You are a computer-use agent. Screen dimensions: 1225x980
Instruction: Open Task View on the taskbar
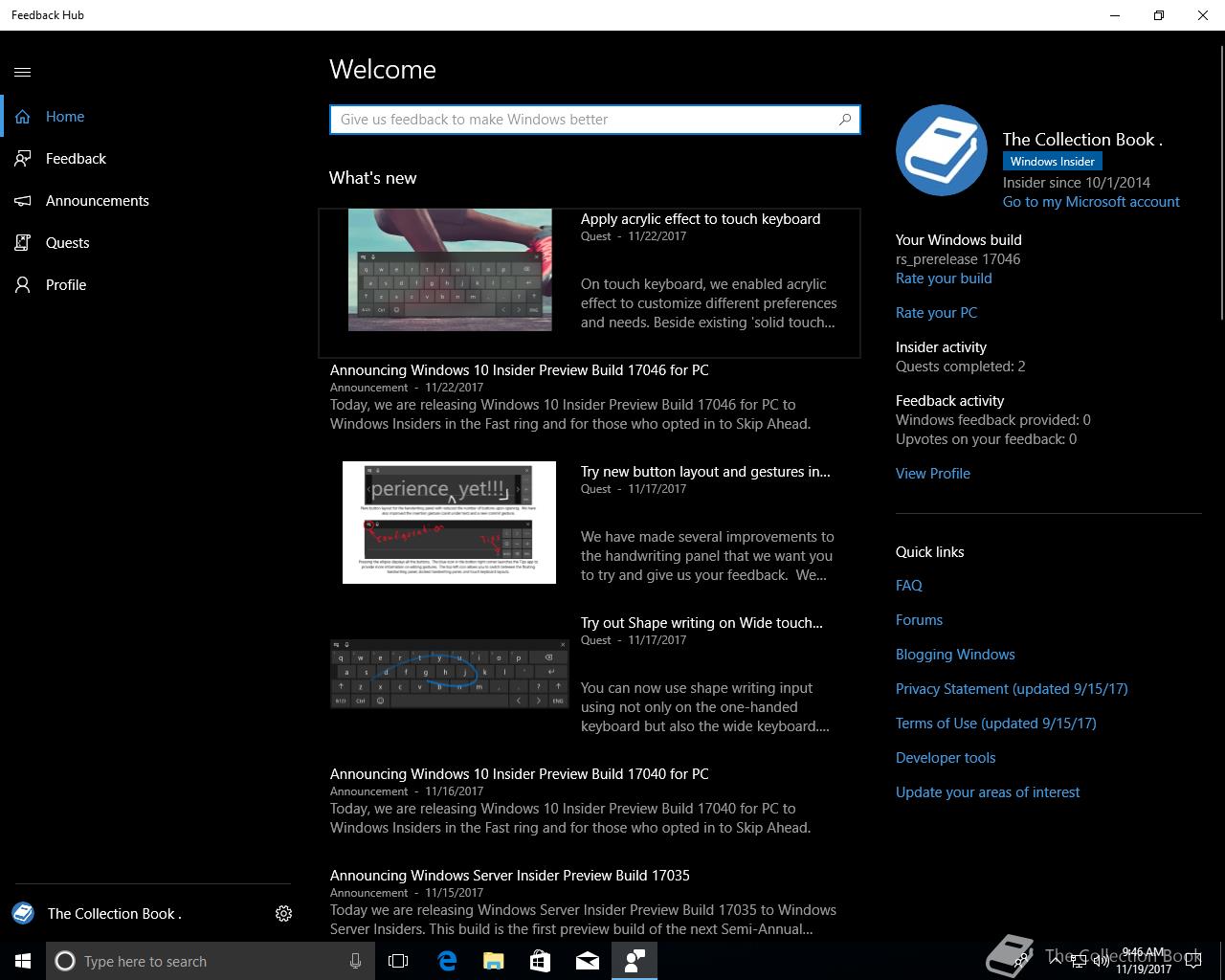tap(398, 961)
